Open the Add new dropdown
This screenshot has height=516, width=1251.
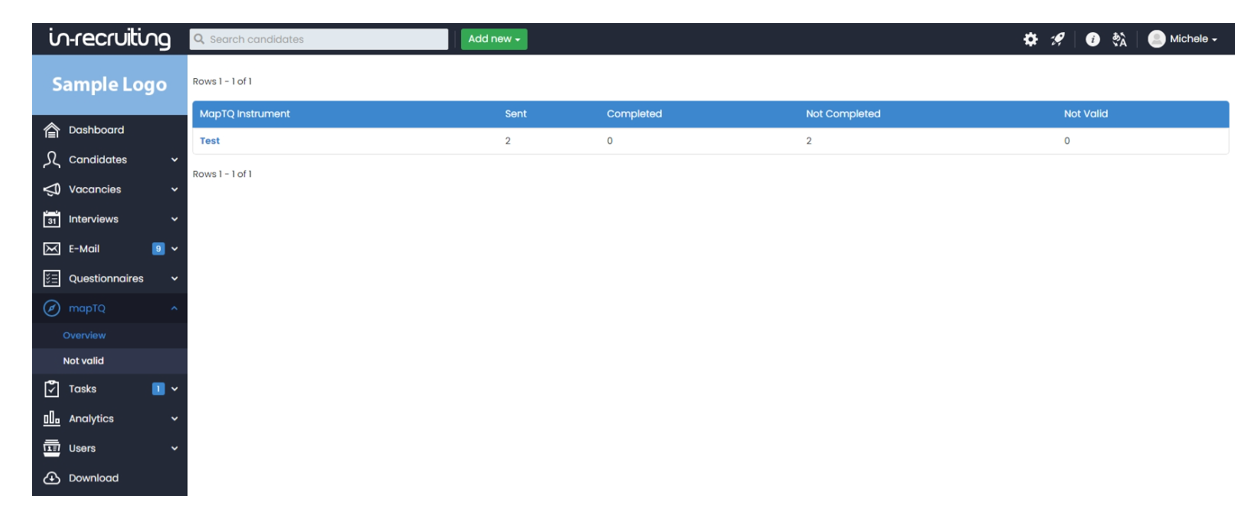coord(493,39)
